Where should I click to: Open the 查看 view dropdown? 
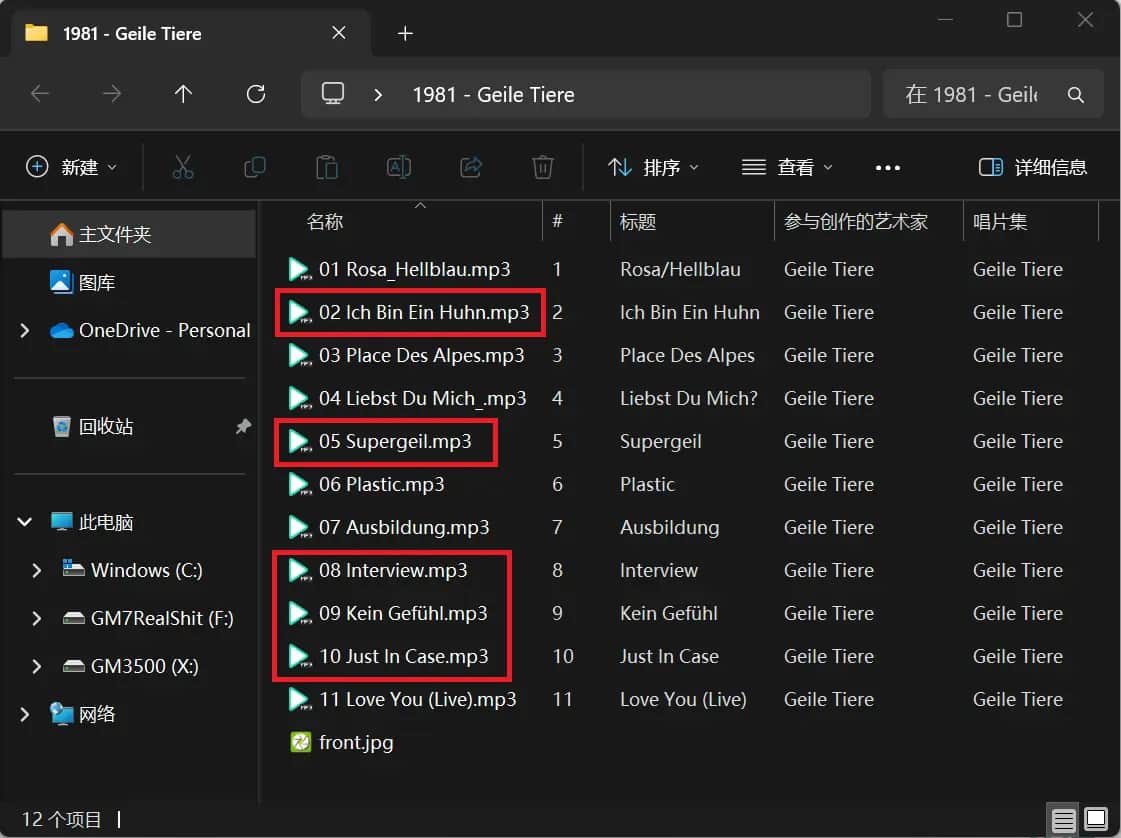click(787, 167)
